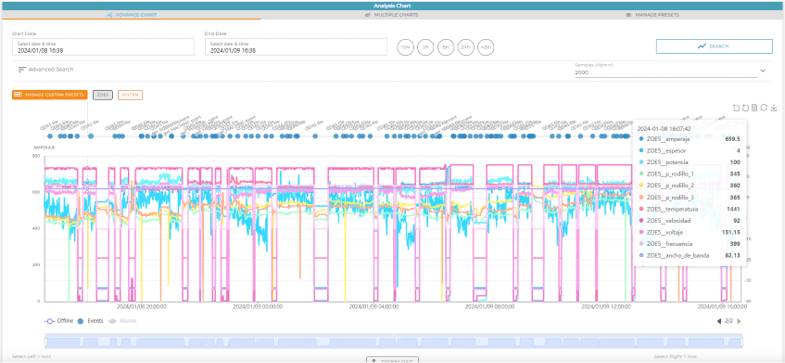785x363 pixels.
Task: Click the chart zoom reset icon
Action: tap(745, 107)
